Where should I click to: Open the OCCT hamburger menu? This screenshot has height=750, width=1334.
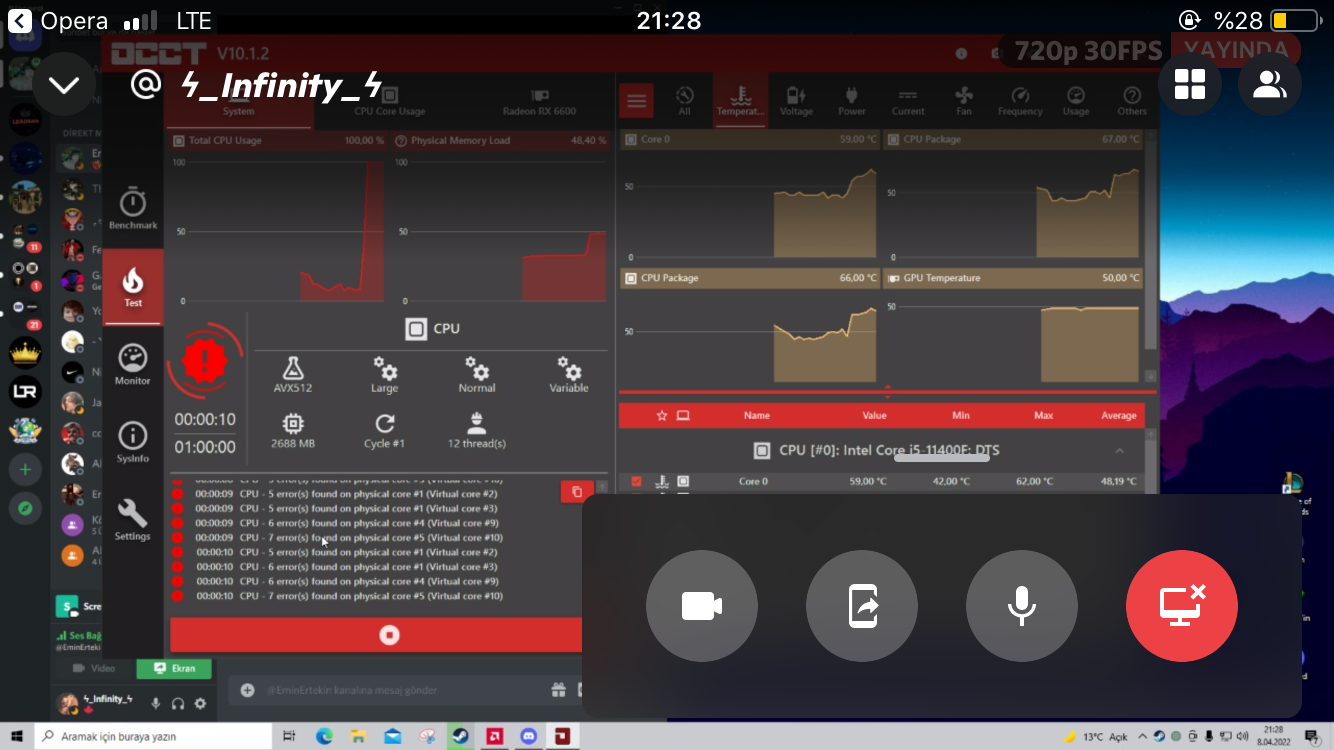[636, 100]
